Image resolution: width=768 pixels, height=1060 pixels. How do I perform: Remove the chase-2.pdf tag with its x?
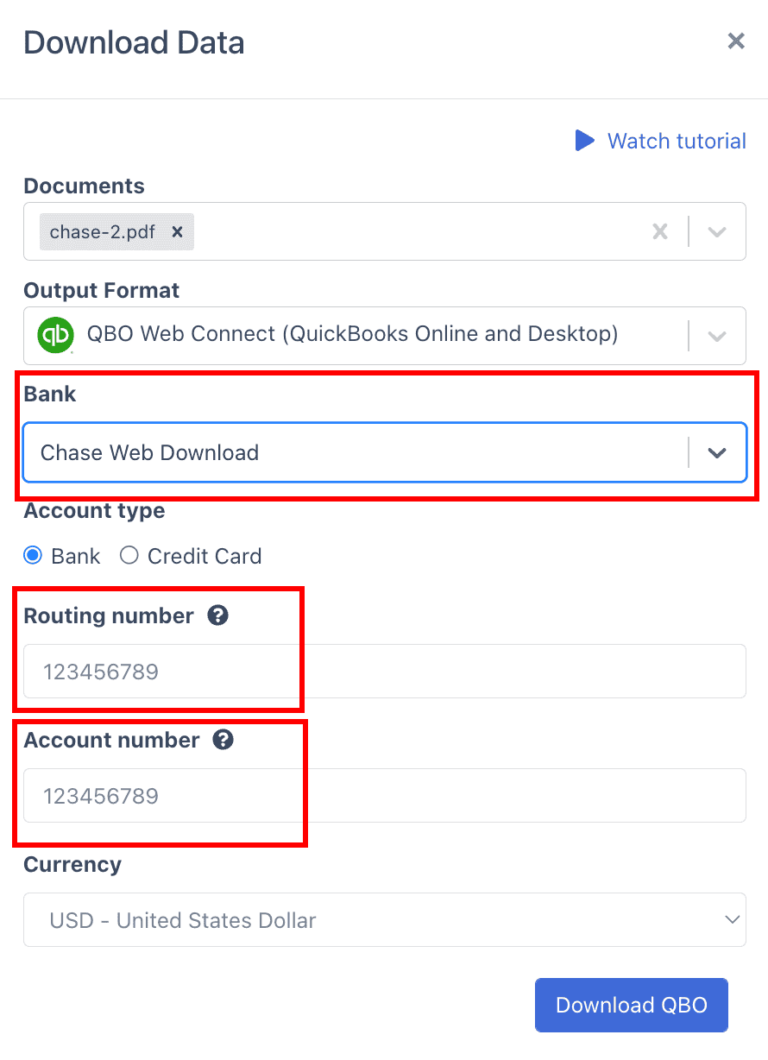coord(177,232)
